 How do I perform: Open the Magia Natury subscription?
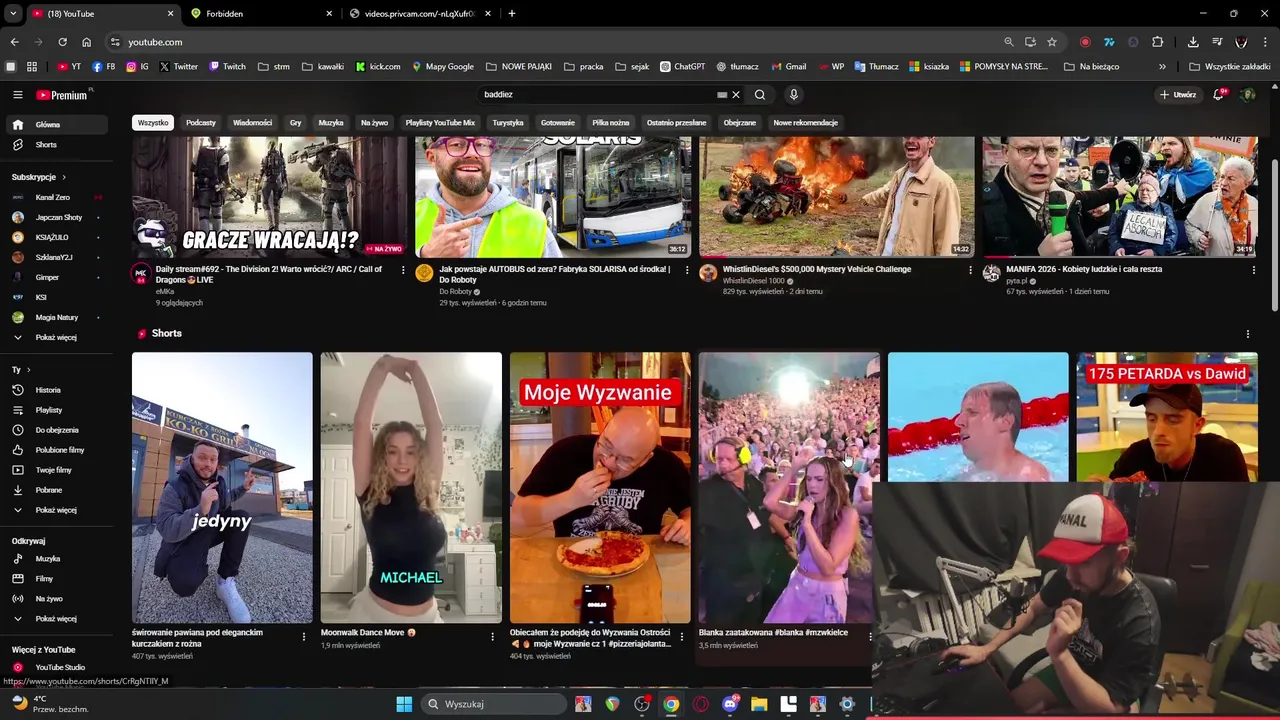click(56, 317)
